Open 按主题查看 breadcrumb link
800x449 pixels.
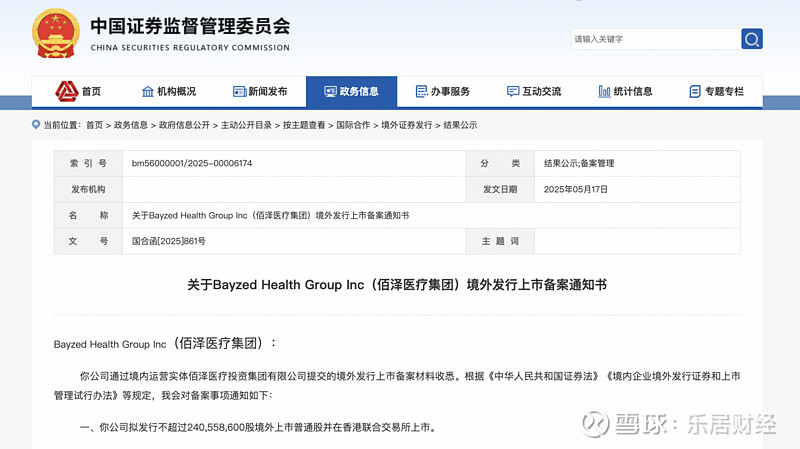tap(304, 125)
